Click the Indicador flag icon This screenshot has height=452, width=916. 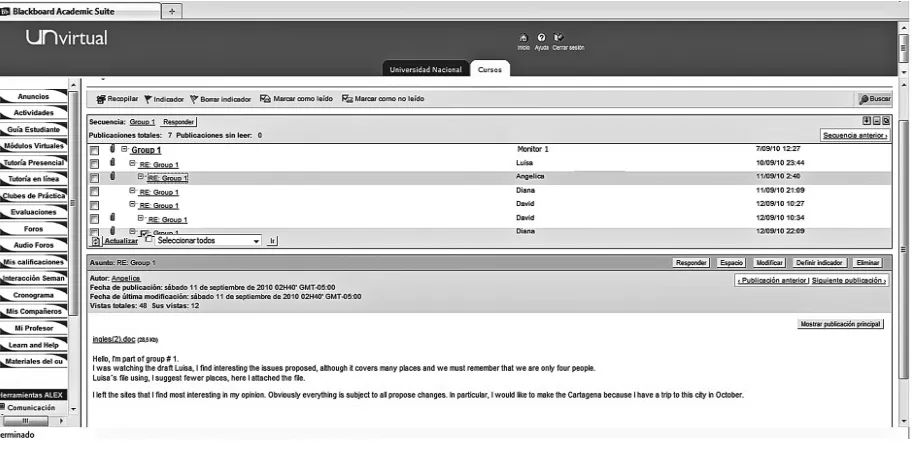[148, 99]
